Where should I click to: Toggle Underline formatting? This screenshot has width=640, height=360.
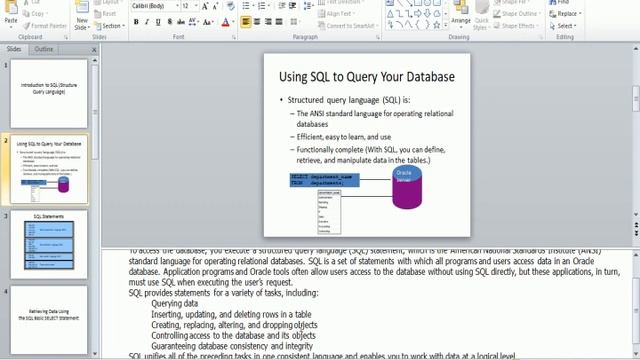pos(158,22)
